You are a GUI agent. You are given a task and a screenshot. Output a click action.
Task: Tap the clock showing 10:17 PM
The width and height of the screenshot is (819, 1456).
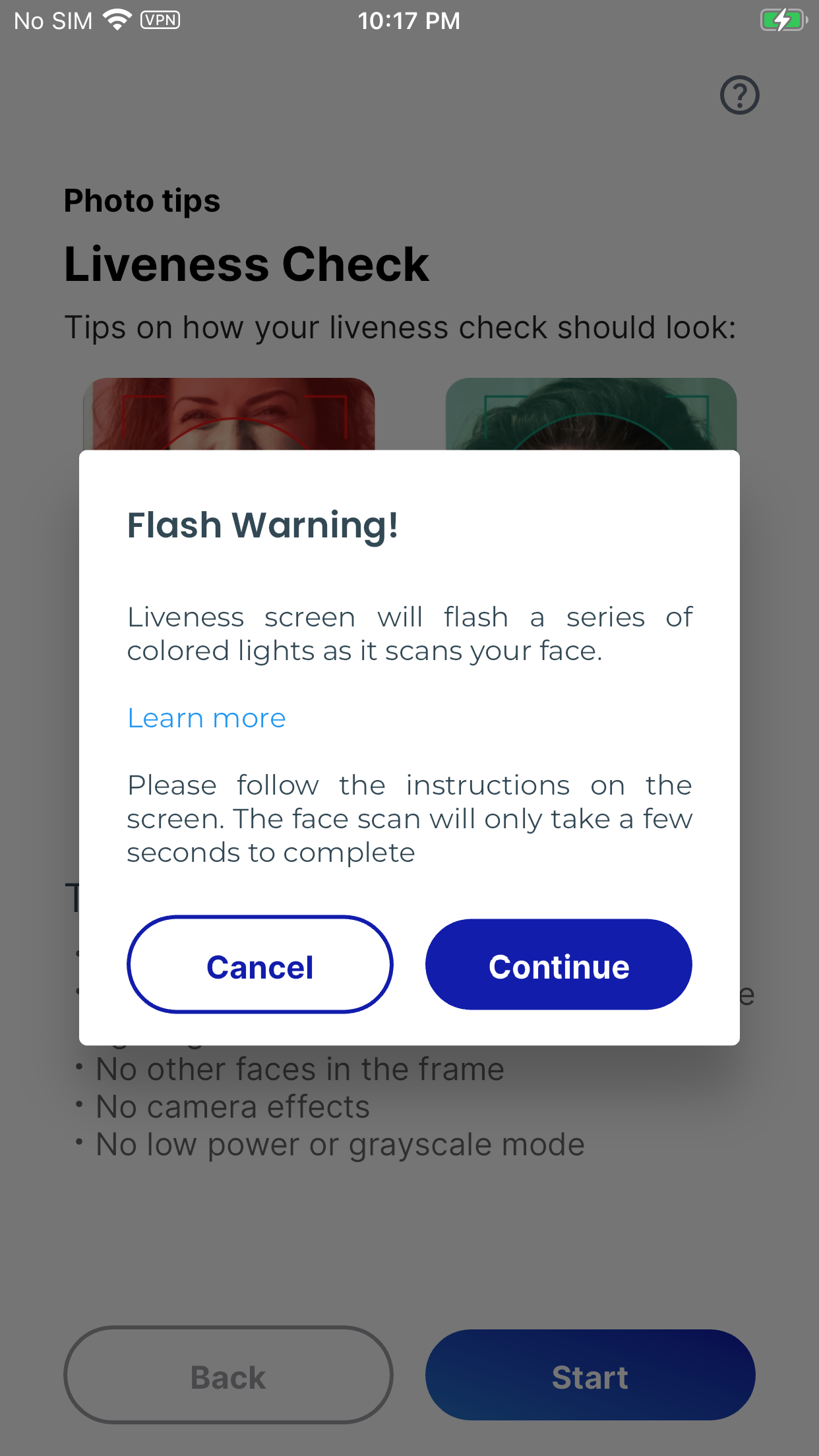tap(409, 20)
